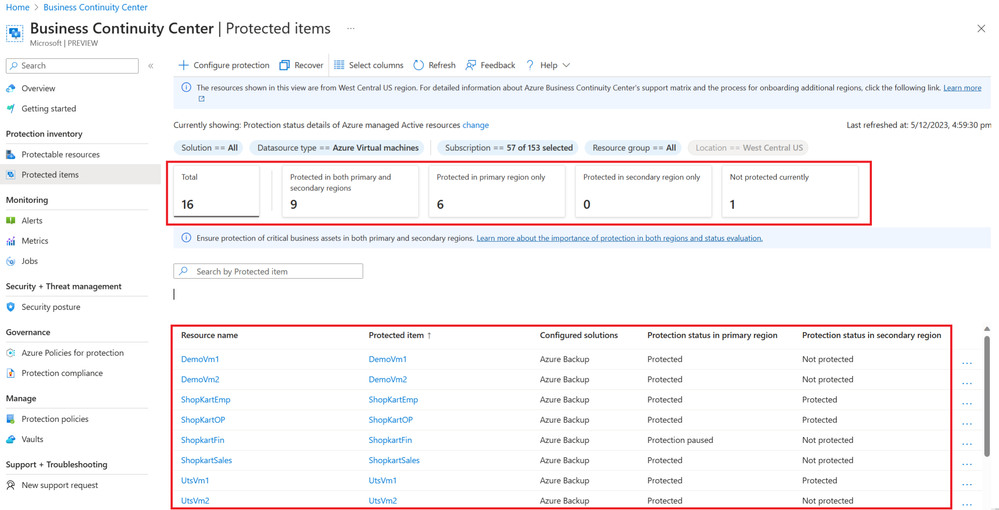Image resolution: width=999 pixels, height=510 pixels.
Task: Click the Select columns grid icon
Action: (339, 65)
